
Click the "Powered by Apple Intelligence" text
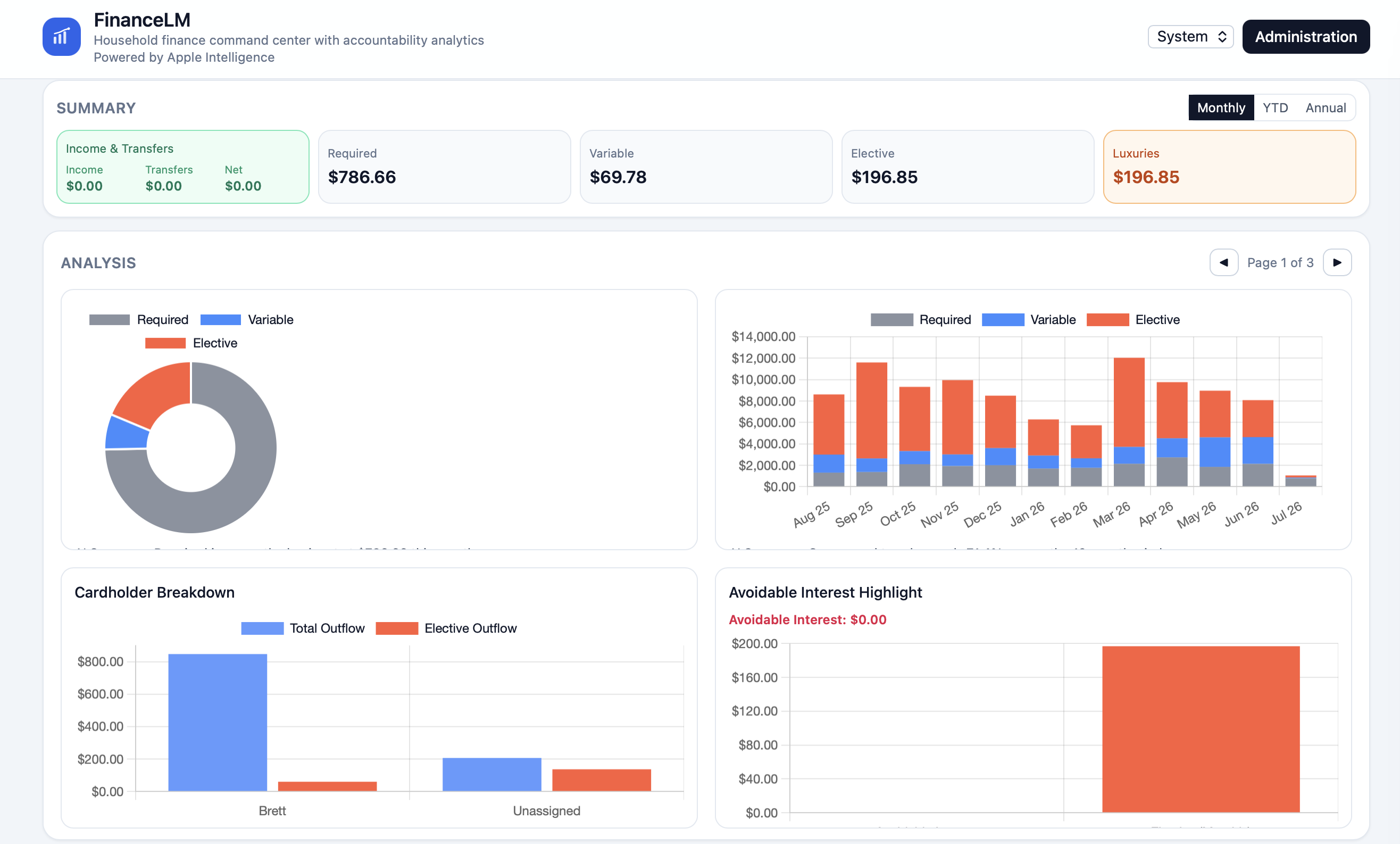[x=184, y=57]
